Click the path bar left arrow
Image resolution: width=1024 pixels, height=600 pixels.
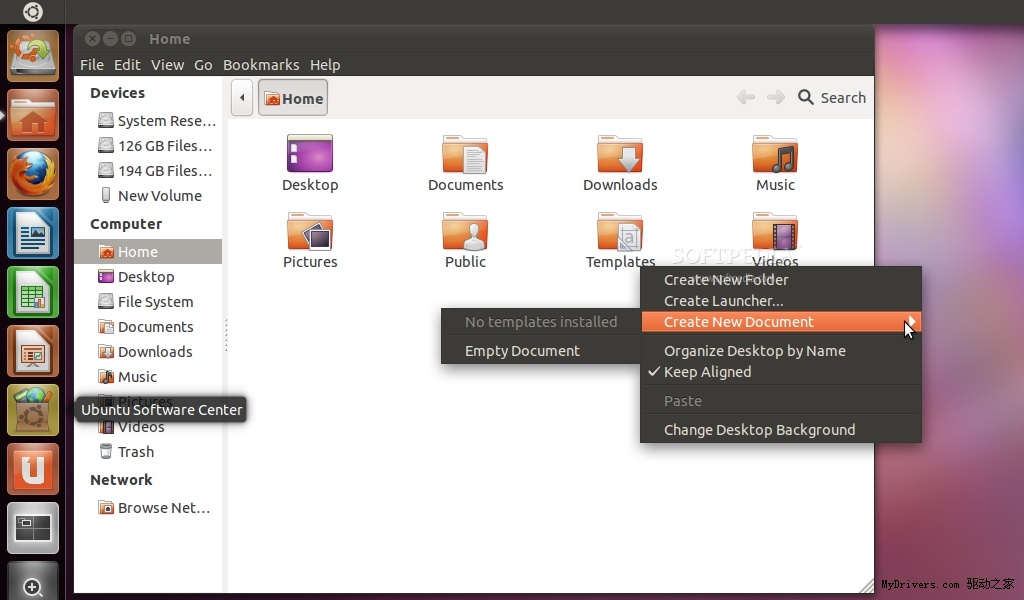pos(242,98)
